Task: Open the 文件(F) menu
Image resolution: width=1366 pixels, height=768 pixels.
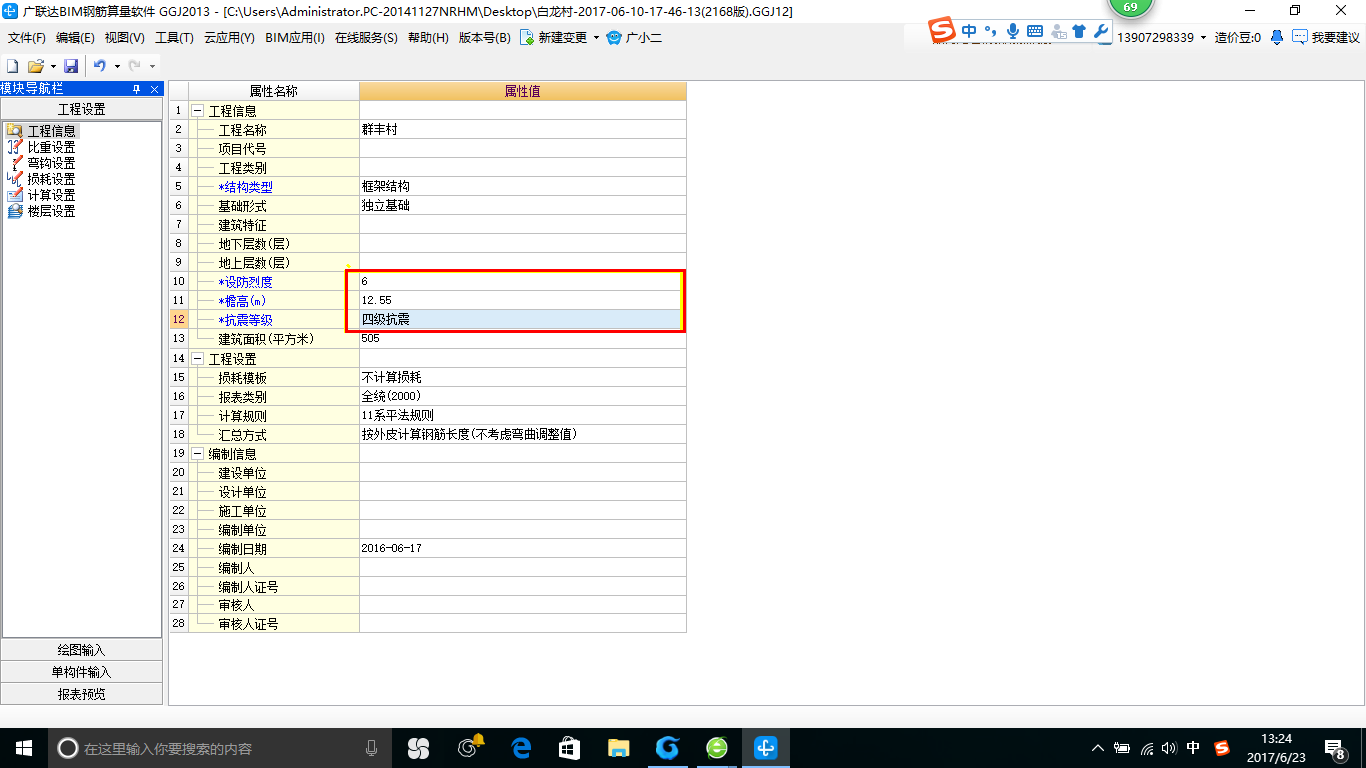Action: pos(27,37)
